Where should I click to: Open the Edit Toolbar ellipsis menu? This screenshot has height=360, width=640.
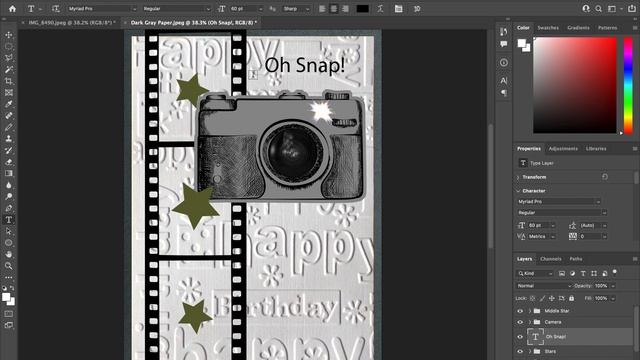click(9, 278)
